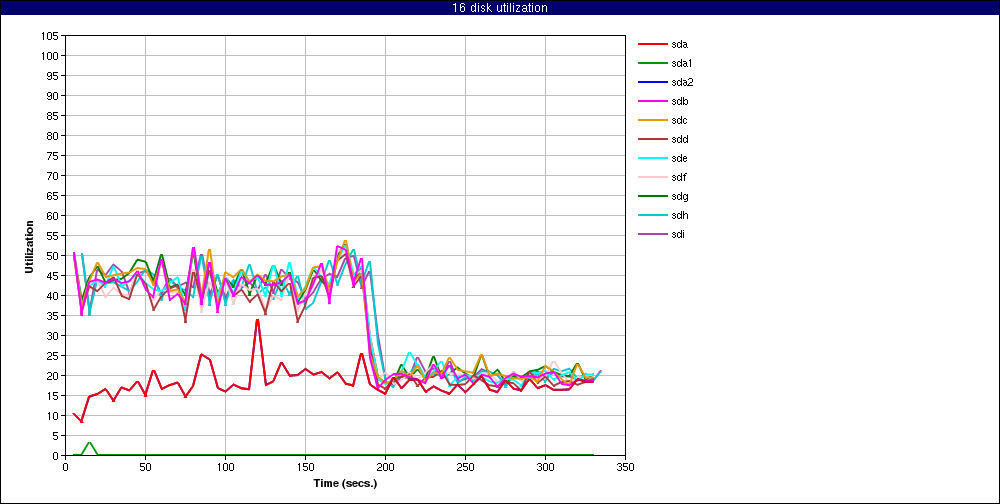Select the sdh legend label
Viewport: 1000px width, 504px height.
tap(679, 215)
